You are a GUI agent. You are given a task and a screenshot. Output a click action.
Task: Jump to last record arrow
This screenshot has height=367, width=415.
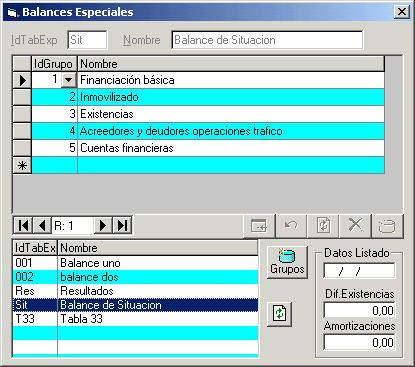coord(122,226)
